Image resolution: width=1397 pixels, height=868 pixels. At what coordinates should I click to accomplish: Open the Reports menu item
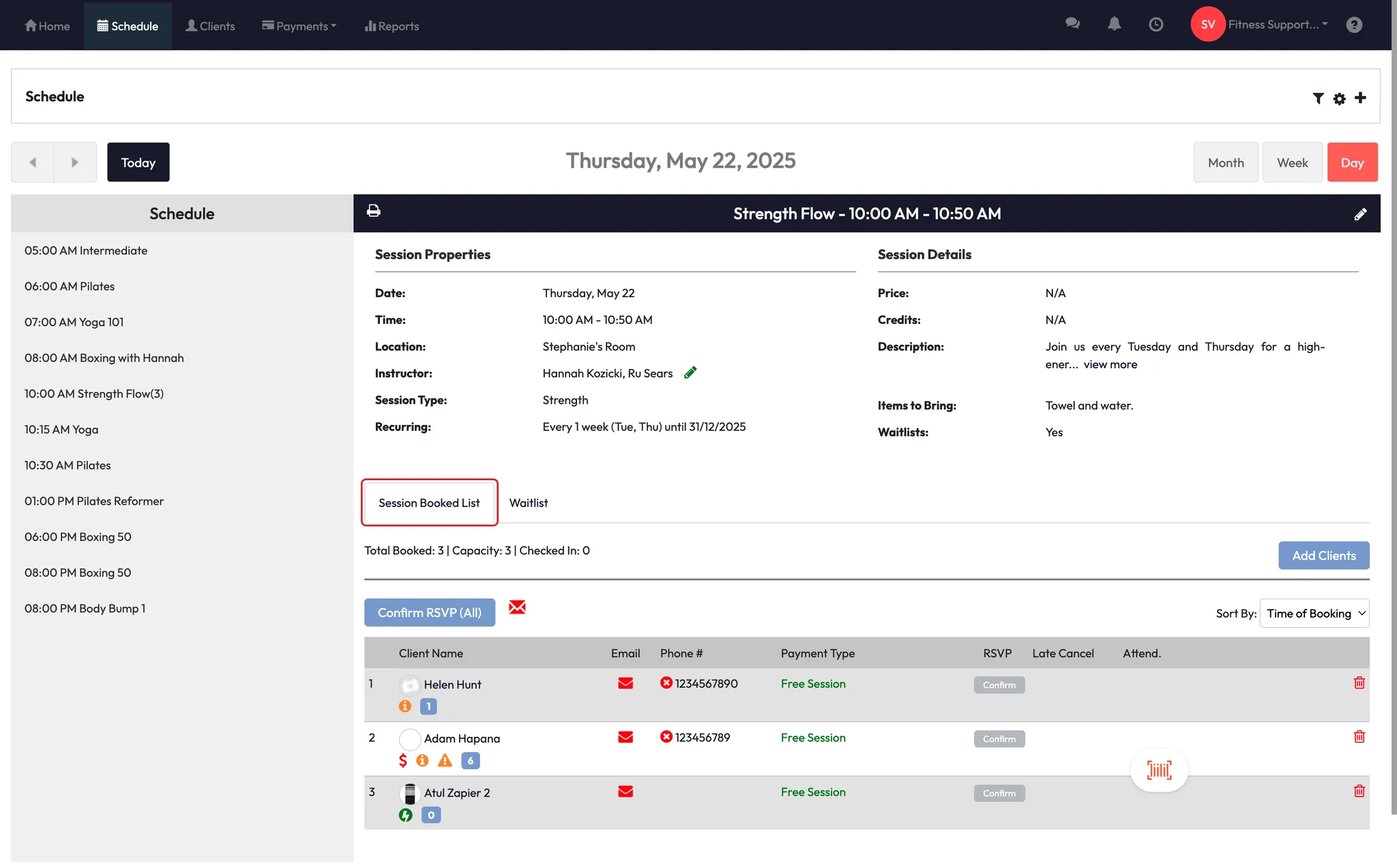[x=392, y=26]
